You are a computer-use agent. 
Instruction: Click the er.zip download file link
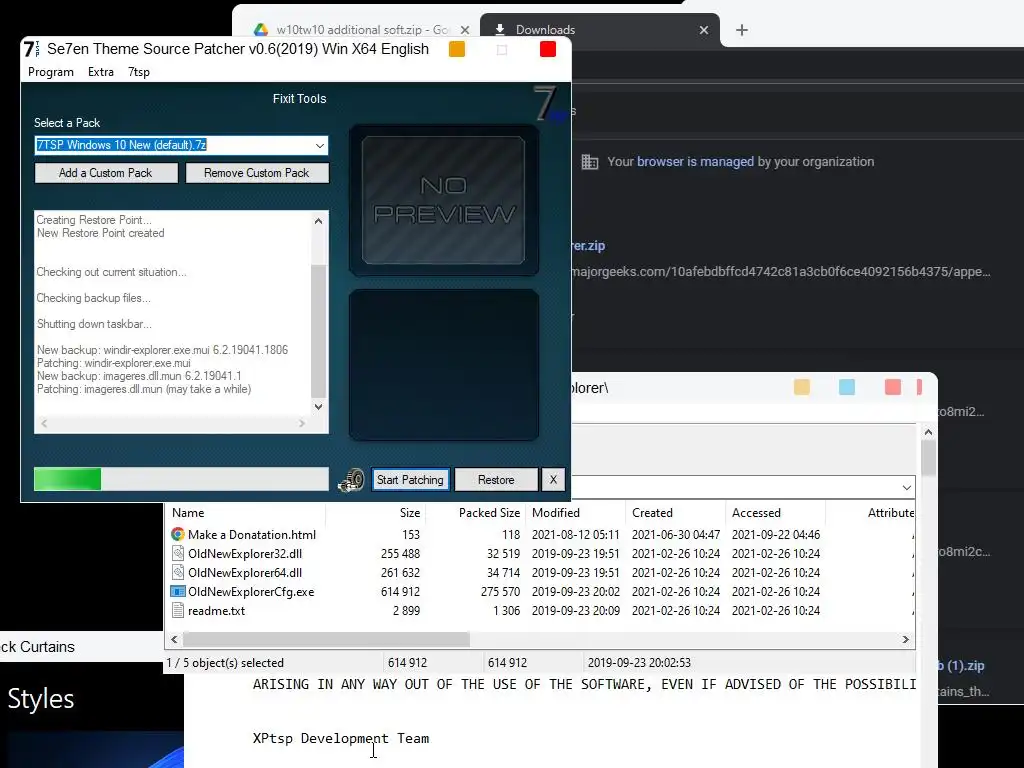point(588,246)
